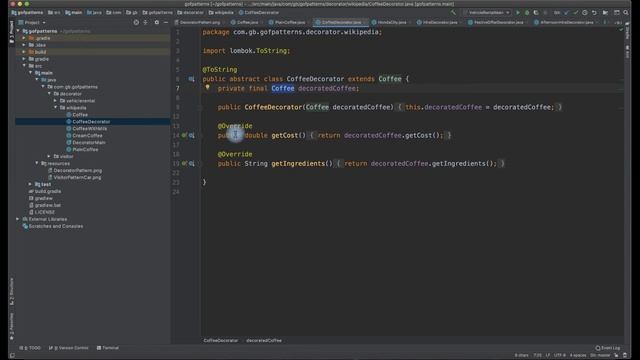Click the gutter implementation icon on line 6
Viewport: 640px width, 360px height.
point(191,79)
